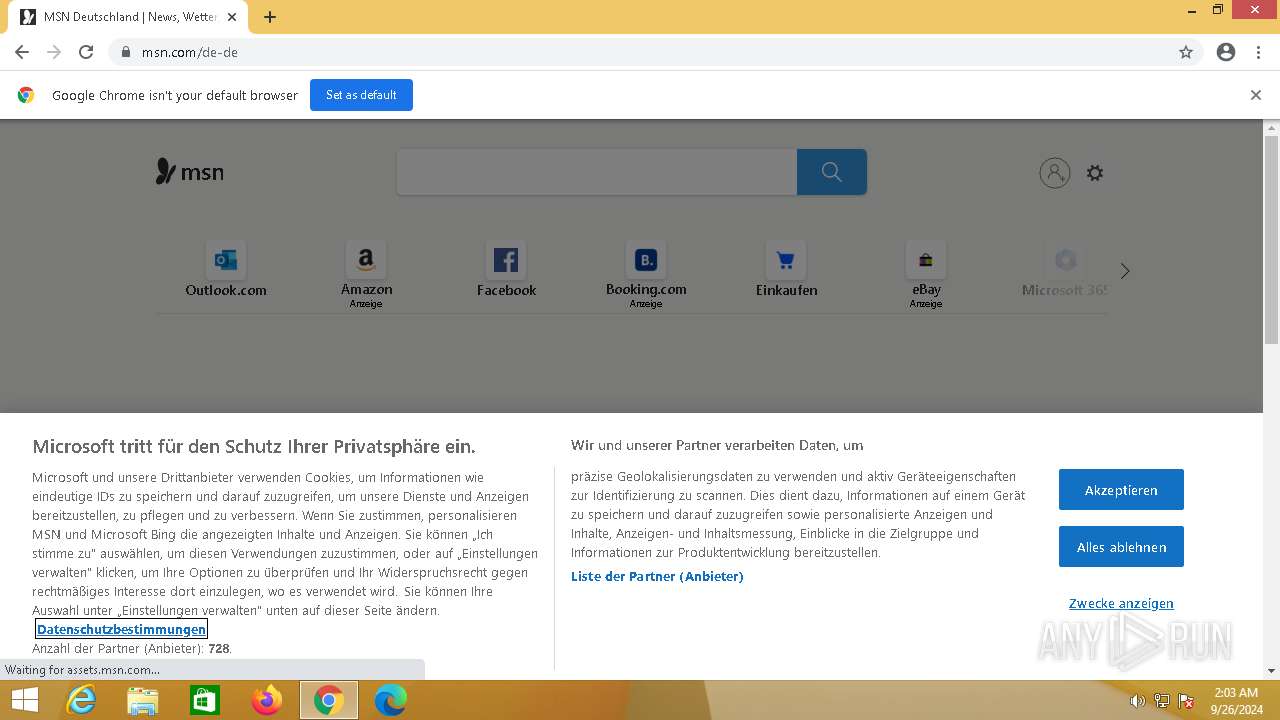The height and width of the screenshot is (720, 1280).
Task: Focus the MSN search box
Action: tap(597, 172)
